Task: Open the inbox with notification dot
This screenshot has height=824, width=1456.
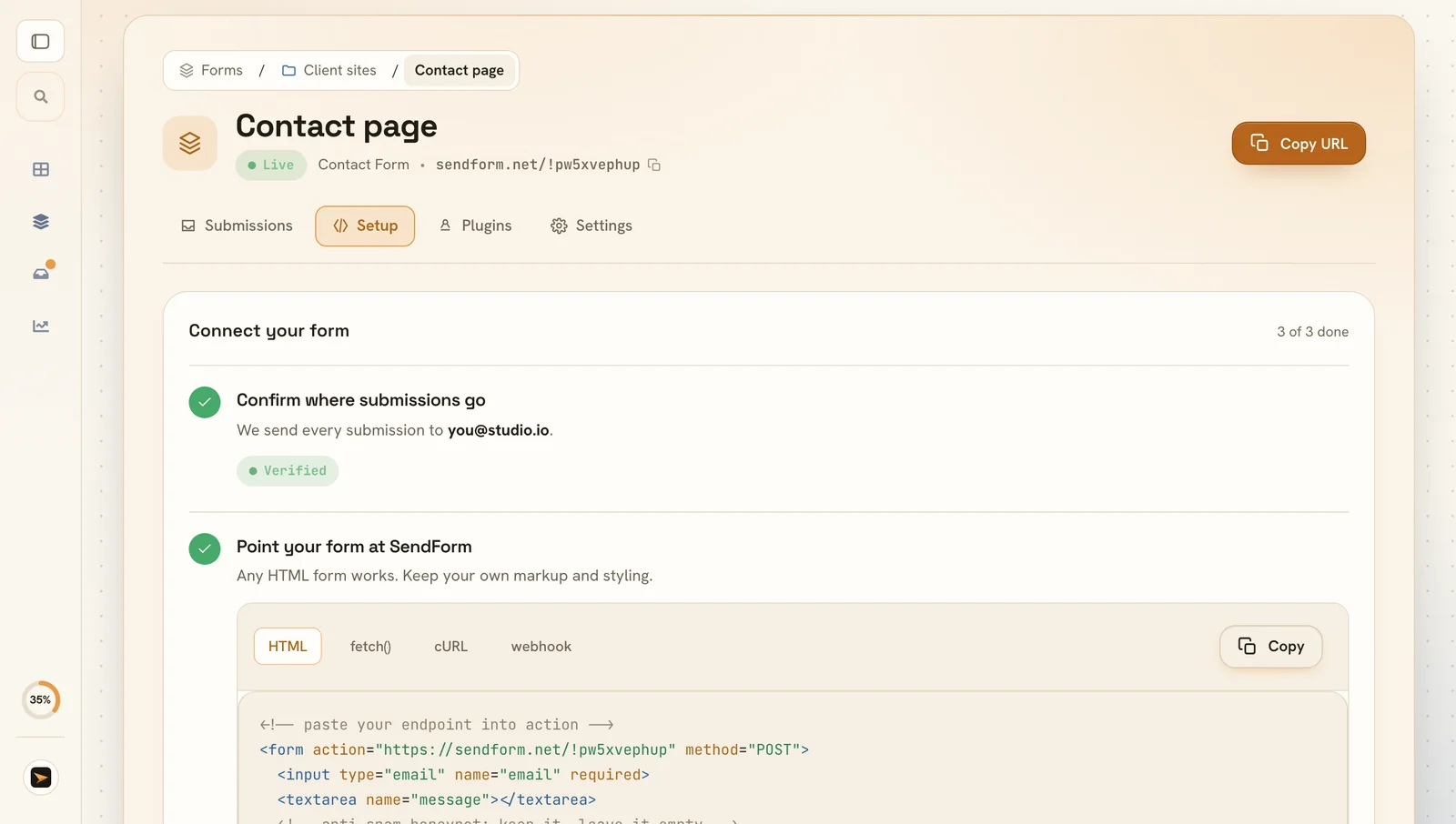Action: pos(41,274)
